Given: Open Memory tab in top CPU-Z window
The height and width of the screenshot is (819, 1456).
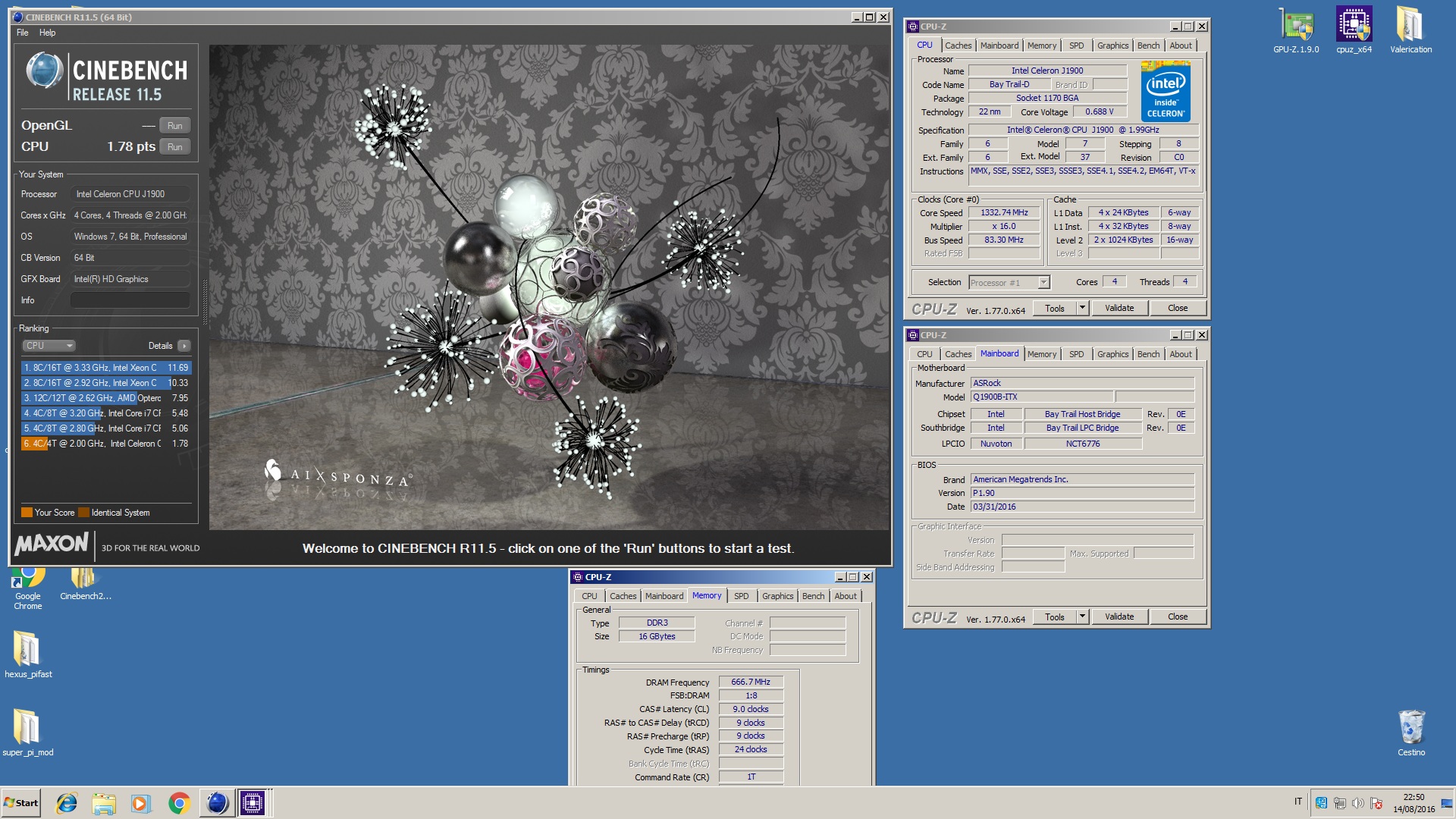Looking at the screenshot, I should pyautogui.click(x=1041, y=45).
